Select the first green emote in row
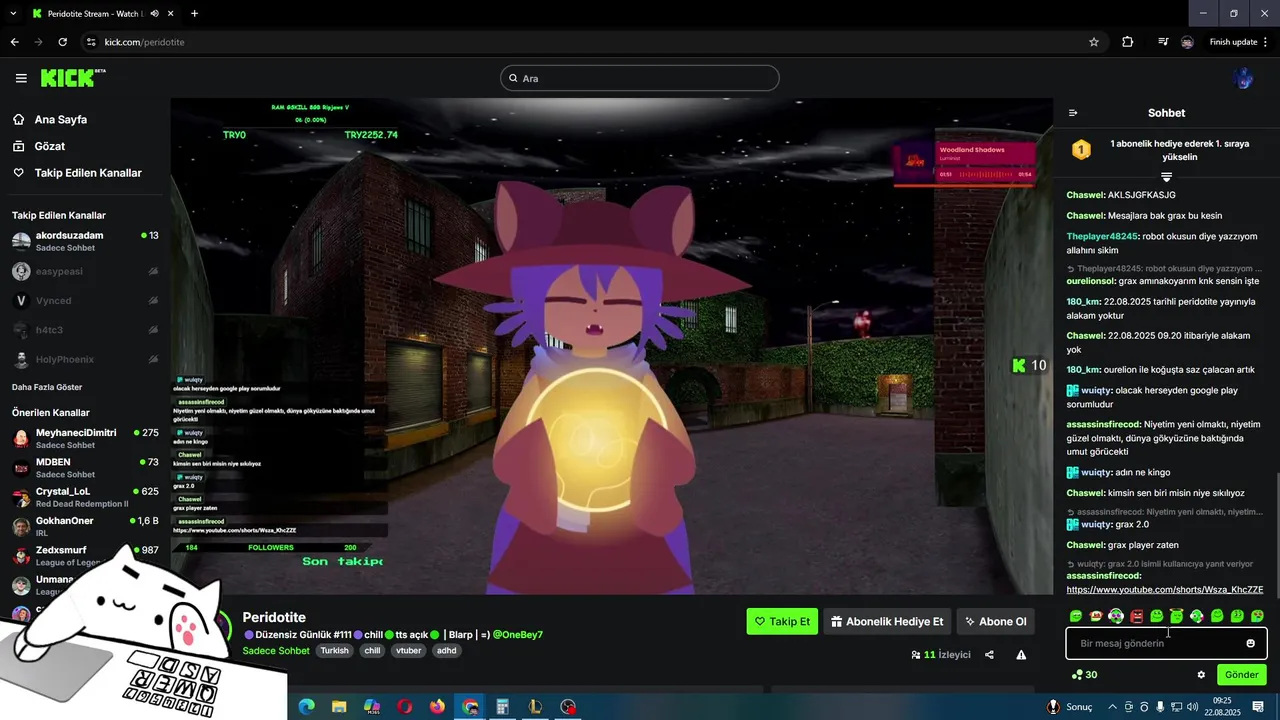The height and width of the screenshot is (720, 1280). pos(1076,616)
